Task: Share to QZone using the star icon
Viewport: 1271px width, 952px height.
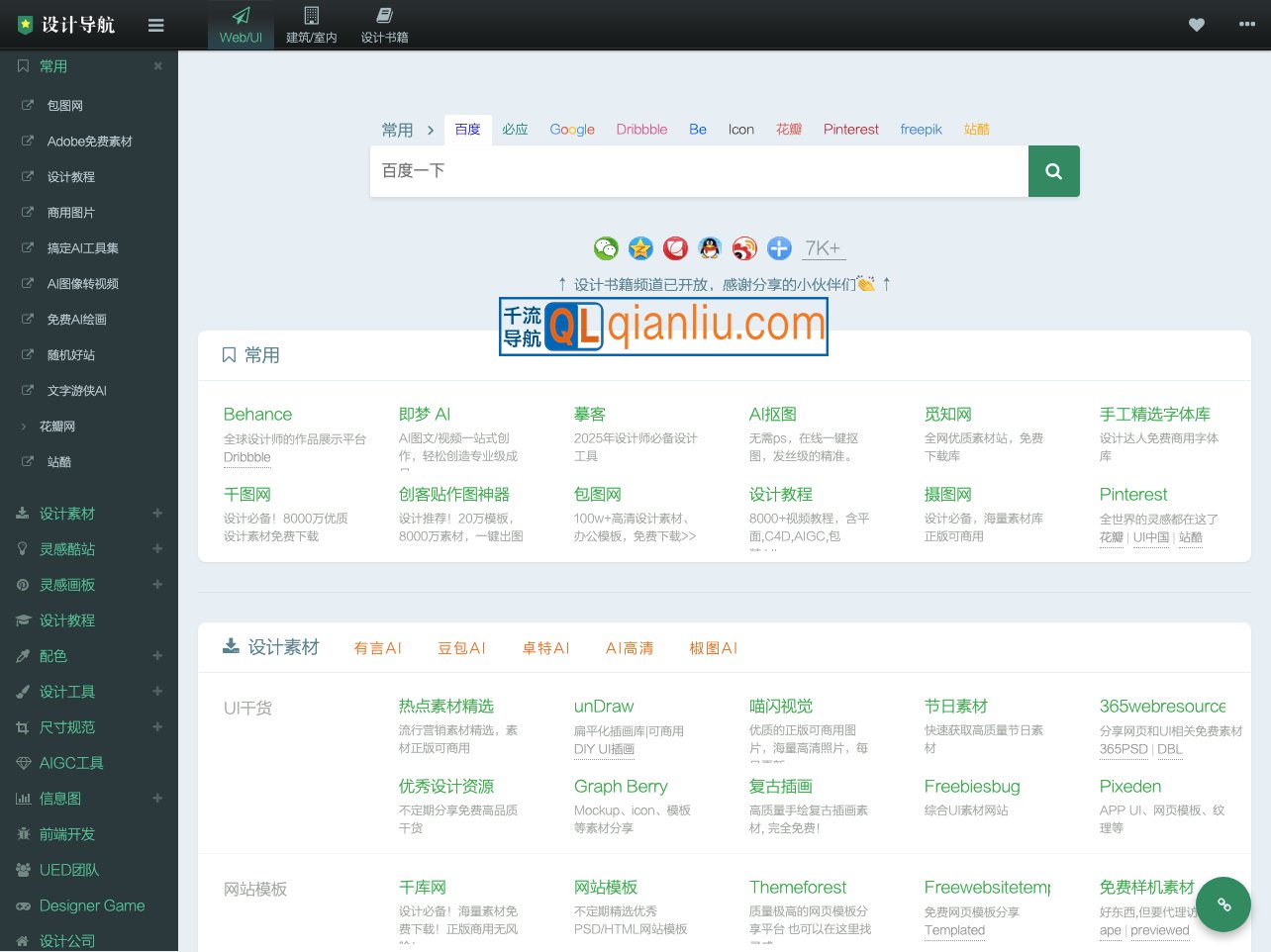Action: (x=640, y=248)
